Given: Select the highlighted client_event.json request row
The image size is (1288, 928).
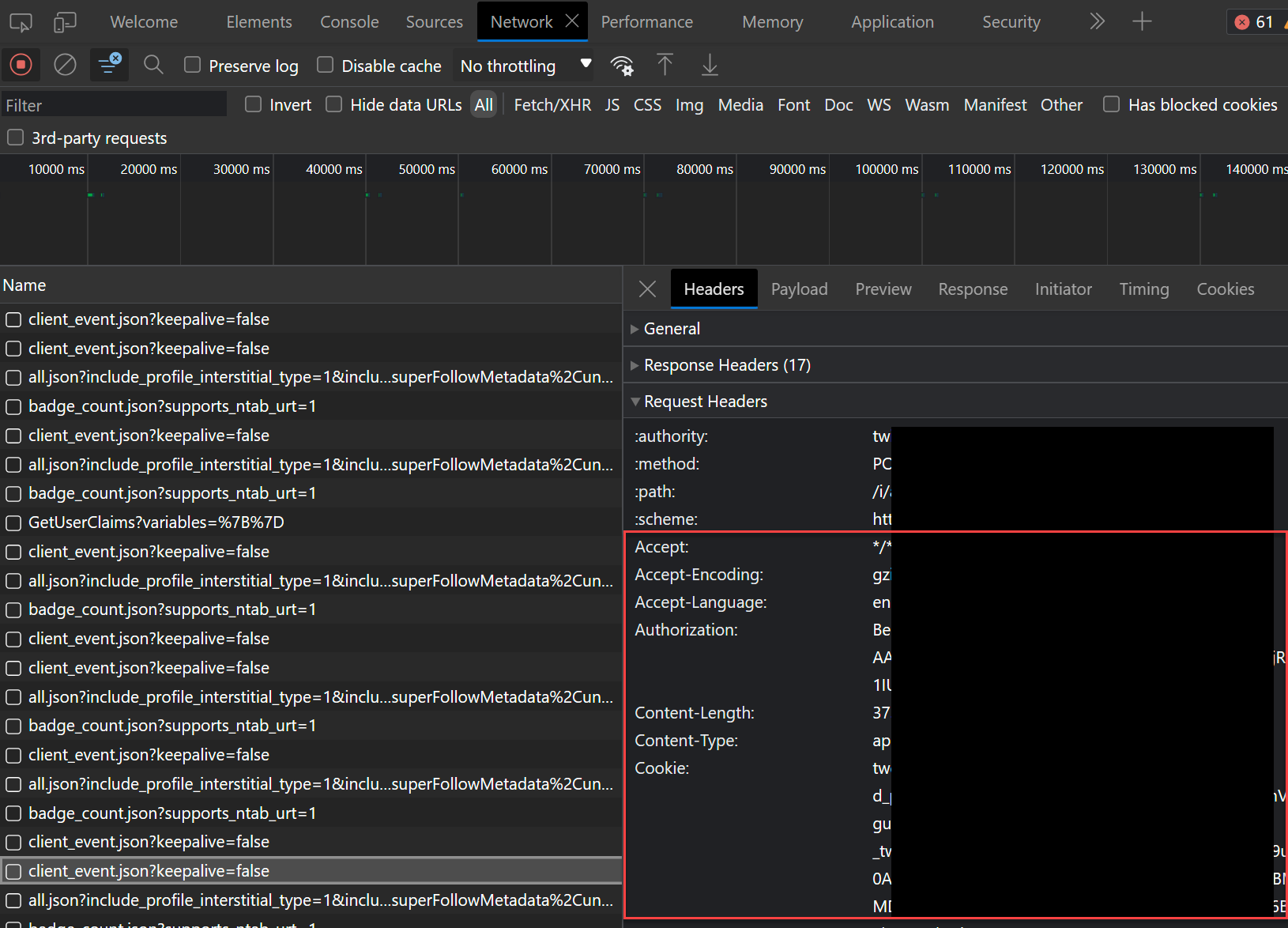Looking at the screenshot, I should (311, 871).
